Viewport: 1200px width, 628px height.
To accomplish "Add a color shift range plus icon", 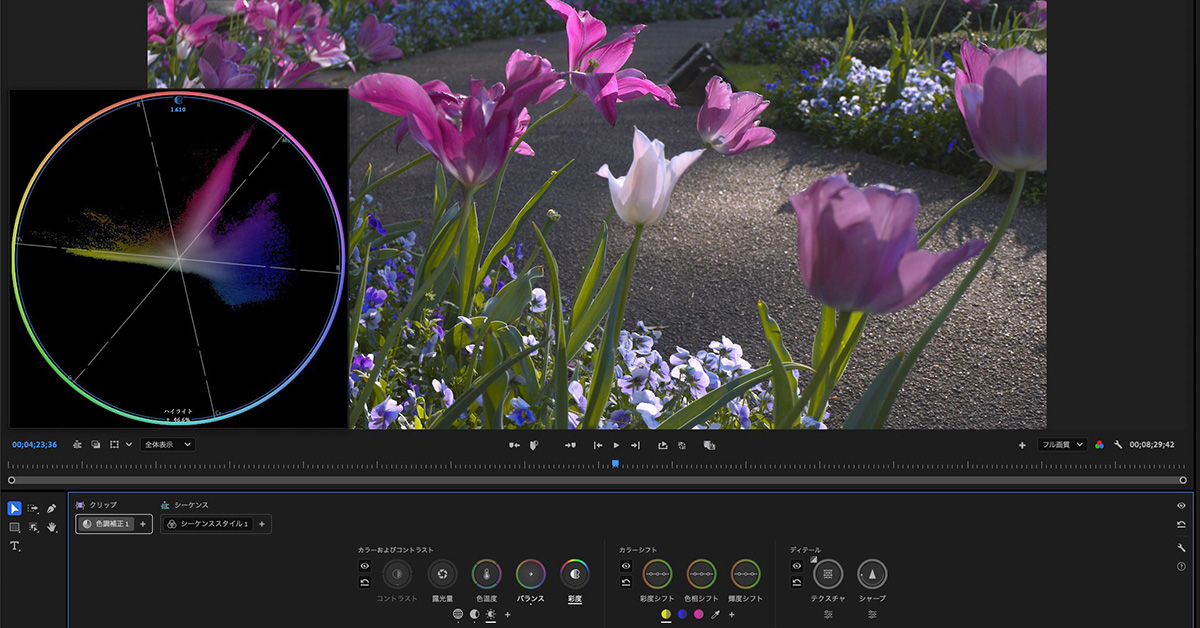I will pos(731,614).
